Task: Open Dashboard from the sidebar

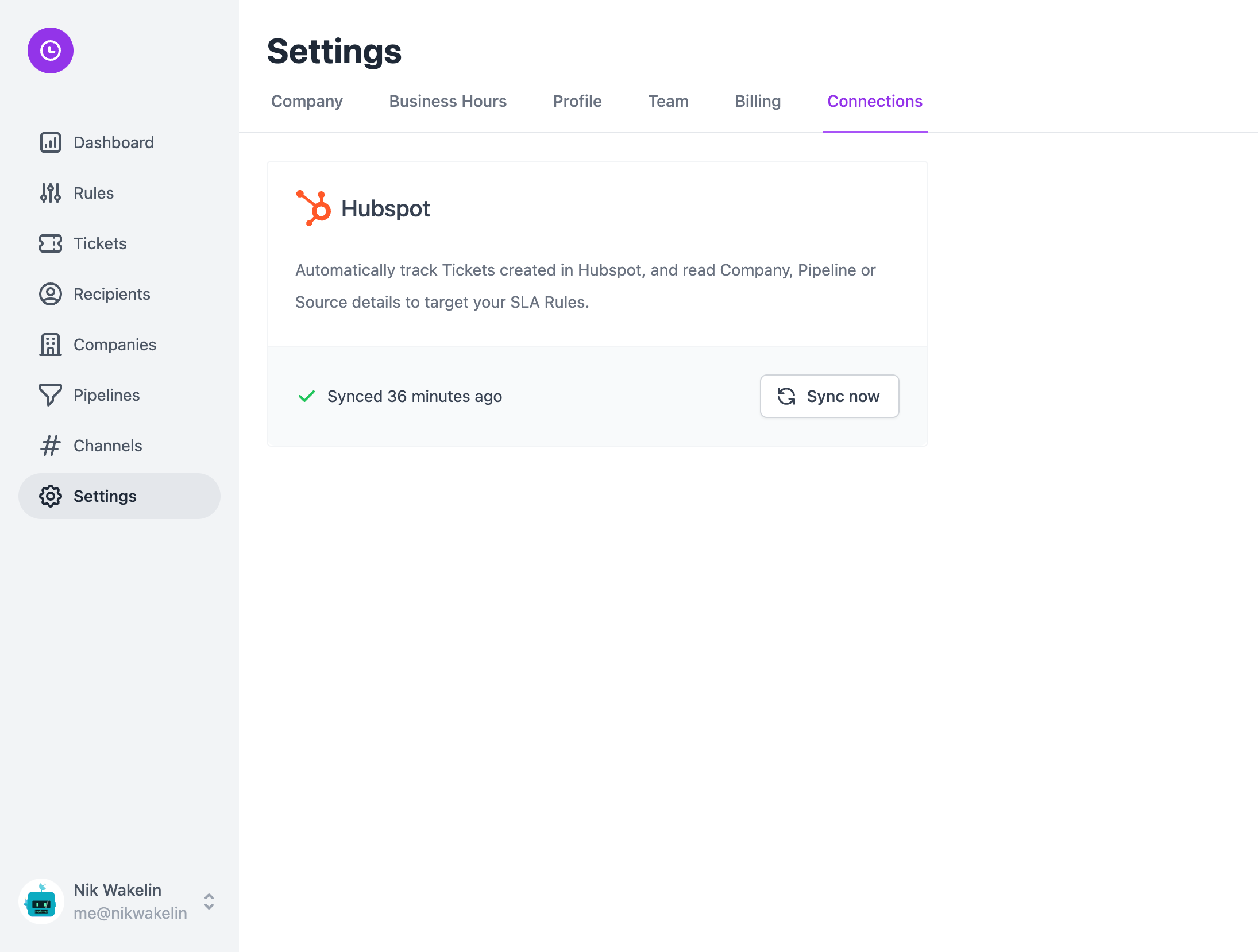Action: pos(119,142)
